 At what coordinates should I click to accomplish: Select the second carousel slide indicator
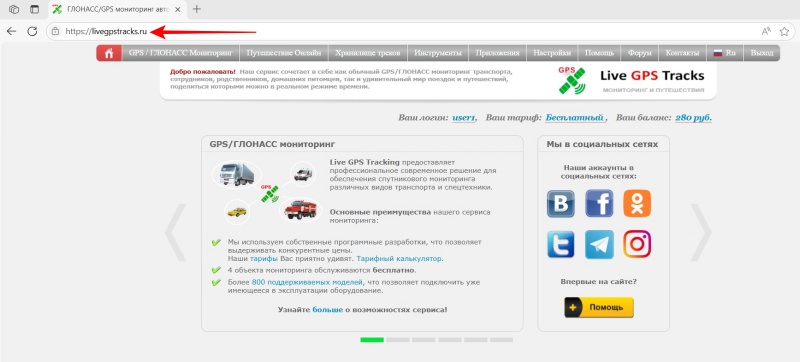click(x=397, y=340)
